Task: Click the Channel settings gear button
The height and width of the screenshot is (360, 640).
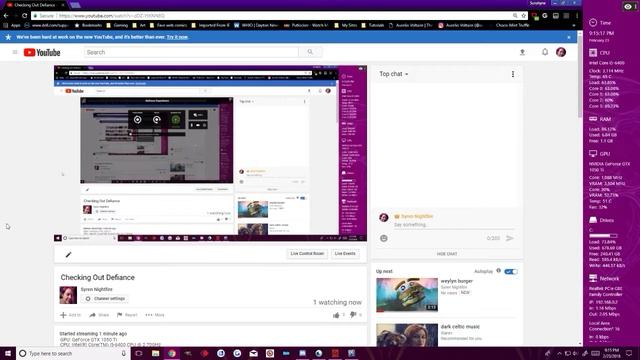Action: (x=105, y=299)
